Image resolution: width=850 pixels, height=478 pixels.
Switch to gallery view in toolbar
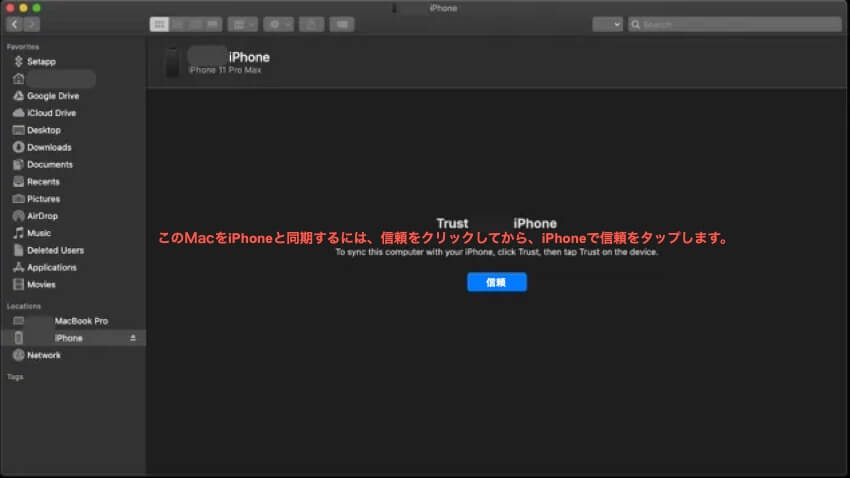click(x=213, y=24)
